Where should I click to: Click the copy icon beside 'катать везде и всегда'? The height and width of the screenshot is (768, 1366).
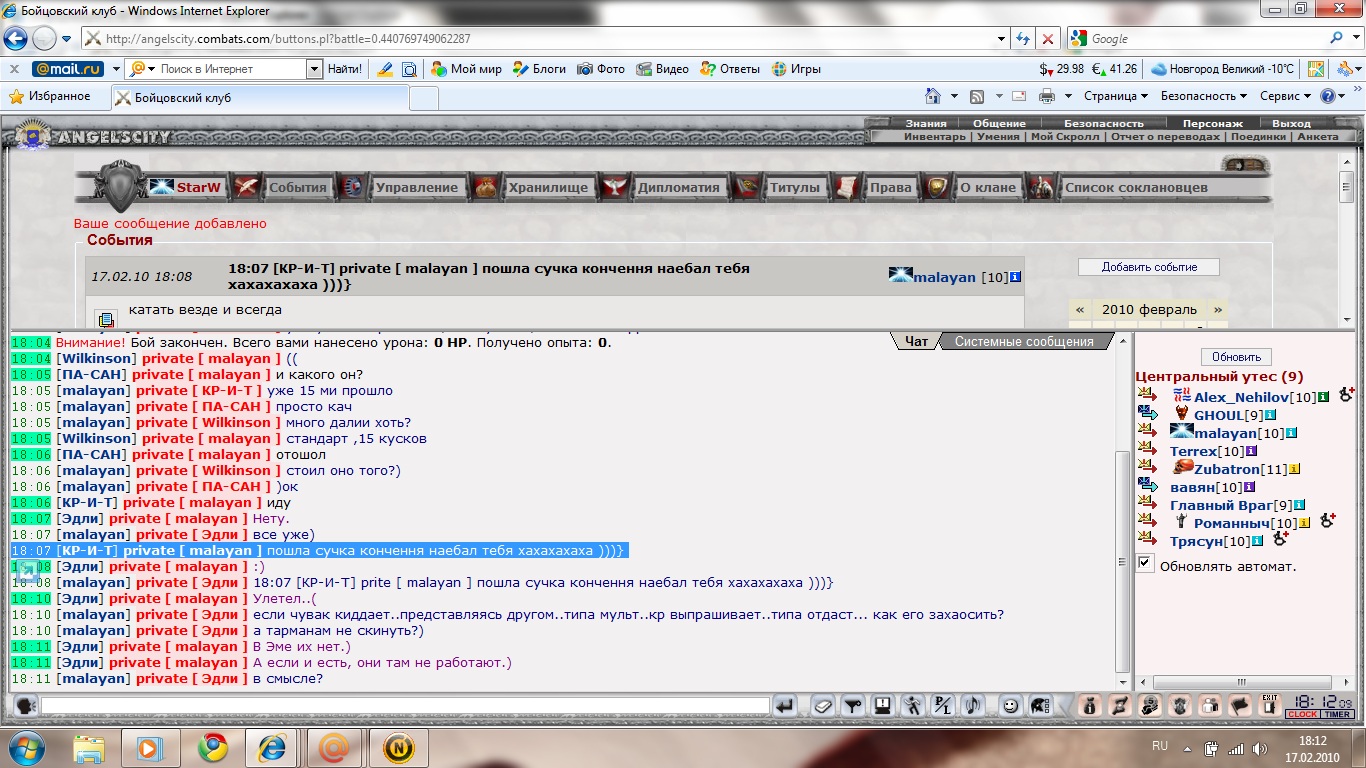click(x=105, y=319)
